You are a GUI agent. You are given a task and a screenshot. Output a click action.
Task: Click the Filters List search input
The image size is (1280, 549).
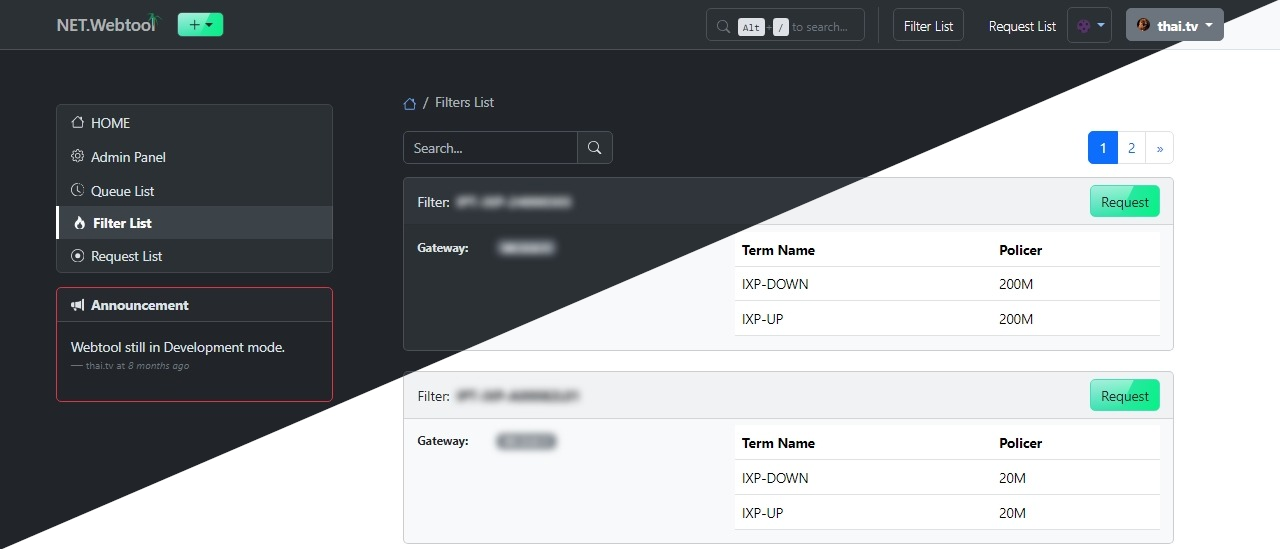point(490,148)
